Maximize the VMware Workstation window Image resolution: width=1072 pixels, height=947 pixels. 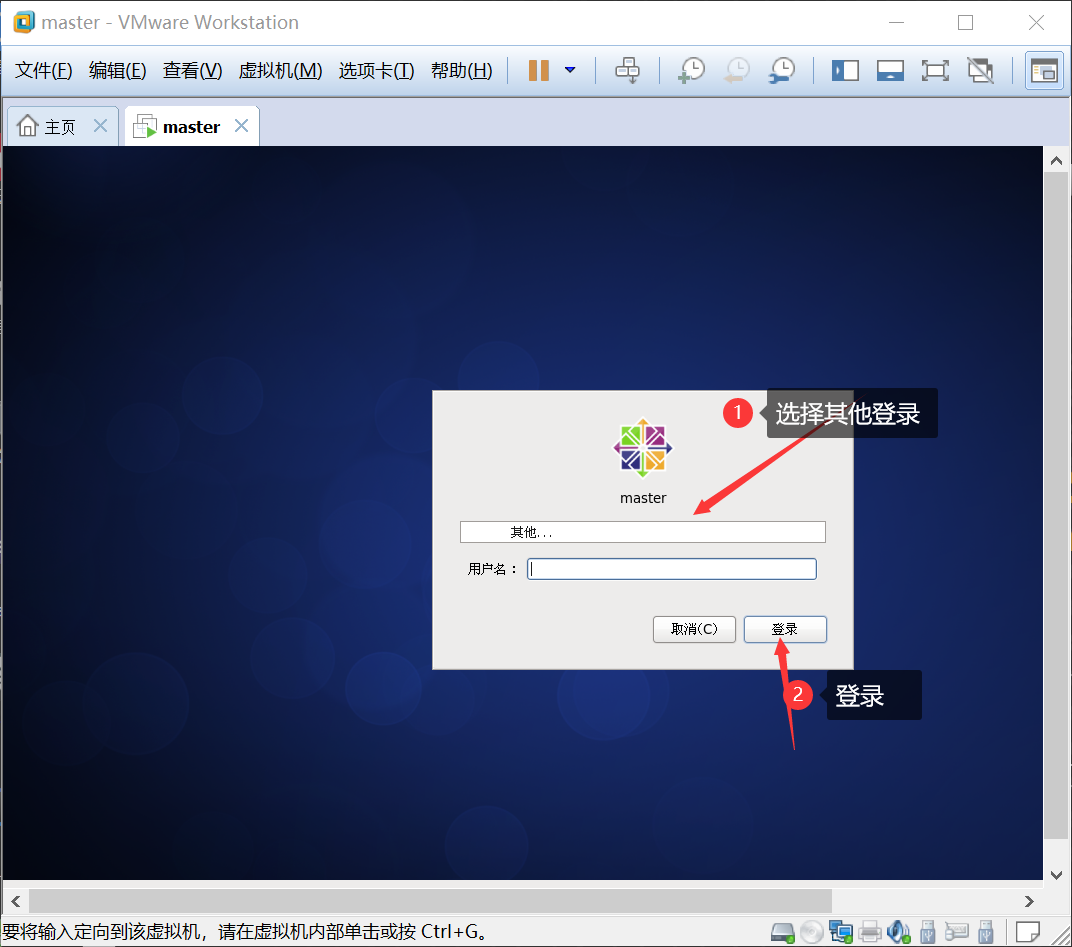click(x=965, y=23)
